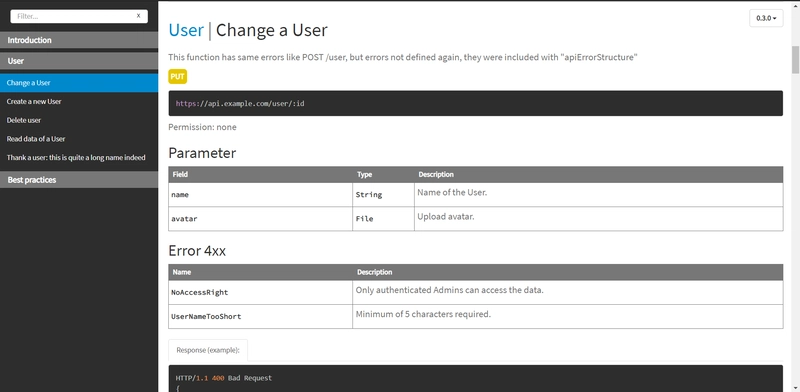This screenshot has height=392, width=800.
Task: Click the 'Change a User' page title
Action: click(271, 30)
